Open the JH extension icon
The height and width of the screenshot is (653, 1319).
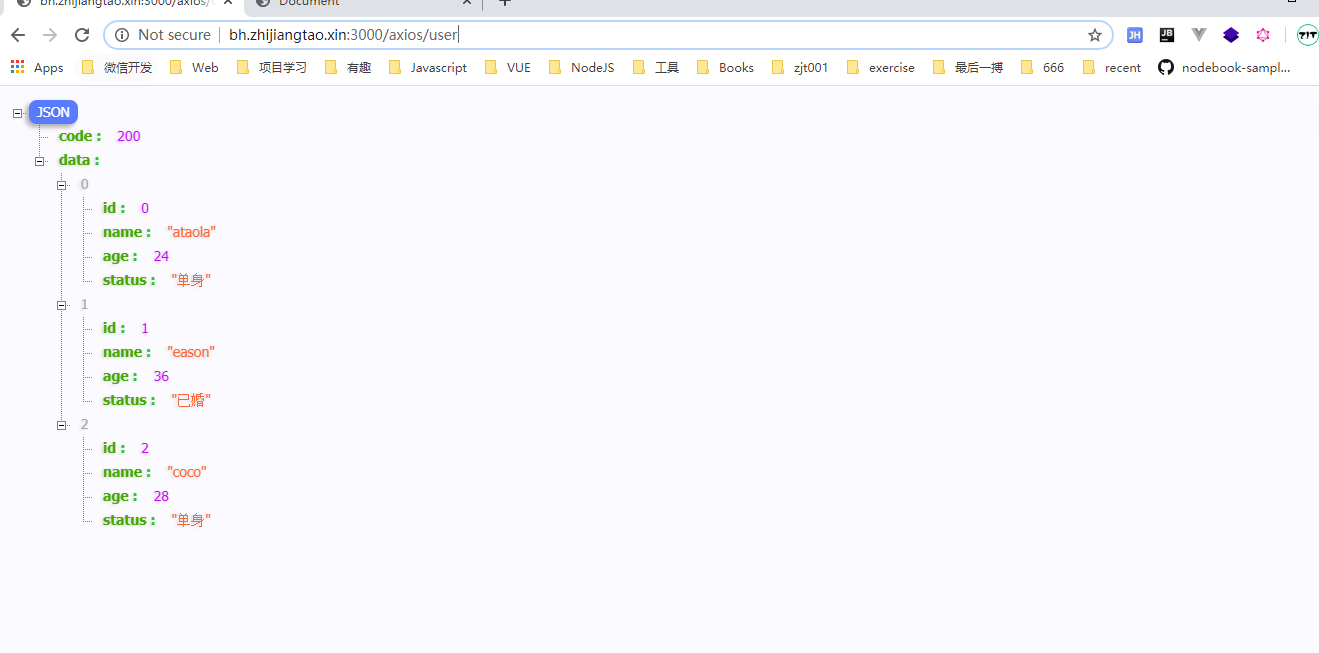point(1134,35)
